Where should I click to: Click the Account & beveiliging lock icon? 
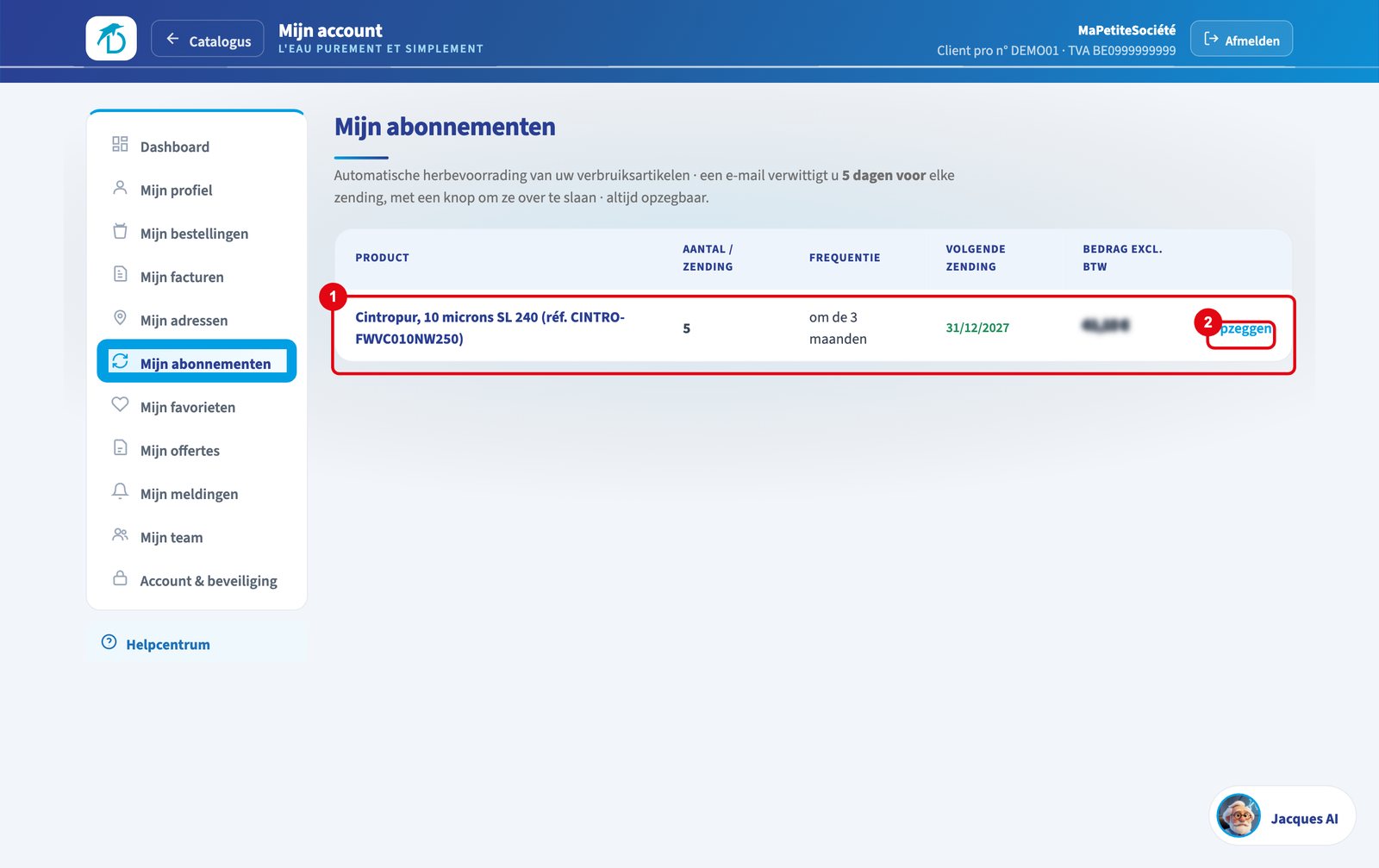120,578
